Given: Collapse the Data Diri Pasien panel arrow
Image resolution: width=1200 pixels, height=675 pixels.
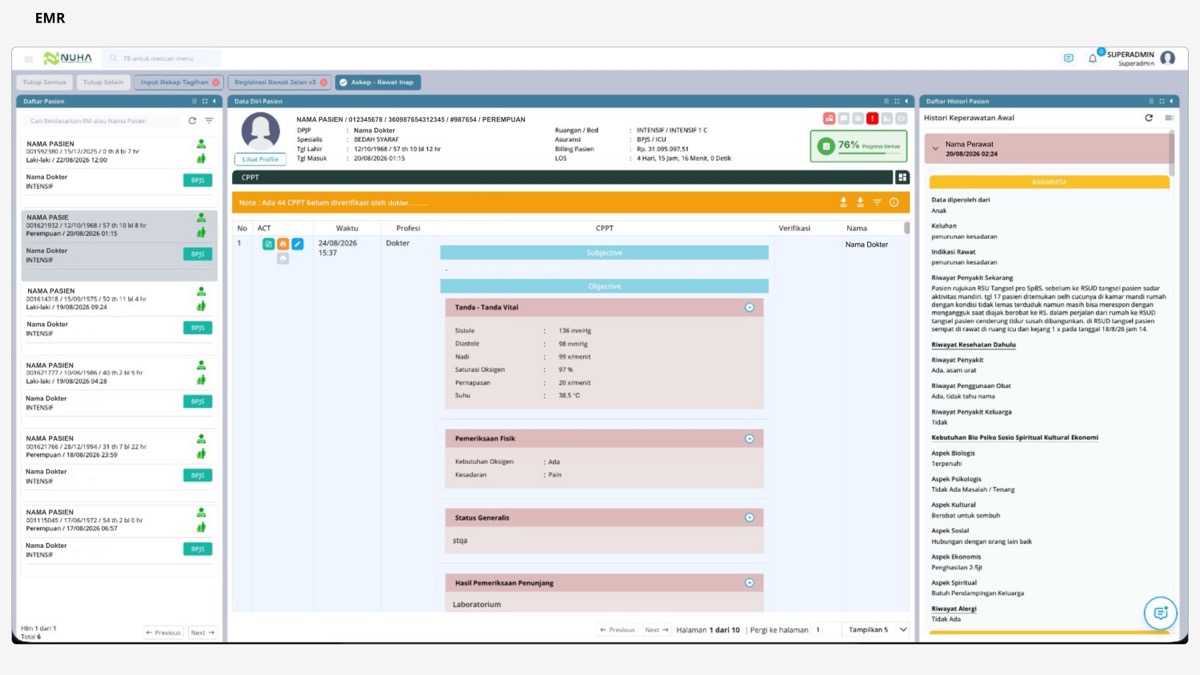Looking at the screenshot, I should click(907, 101).
